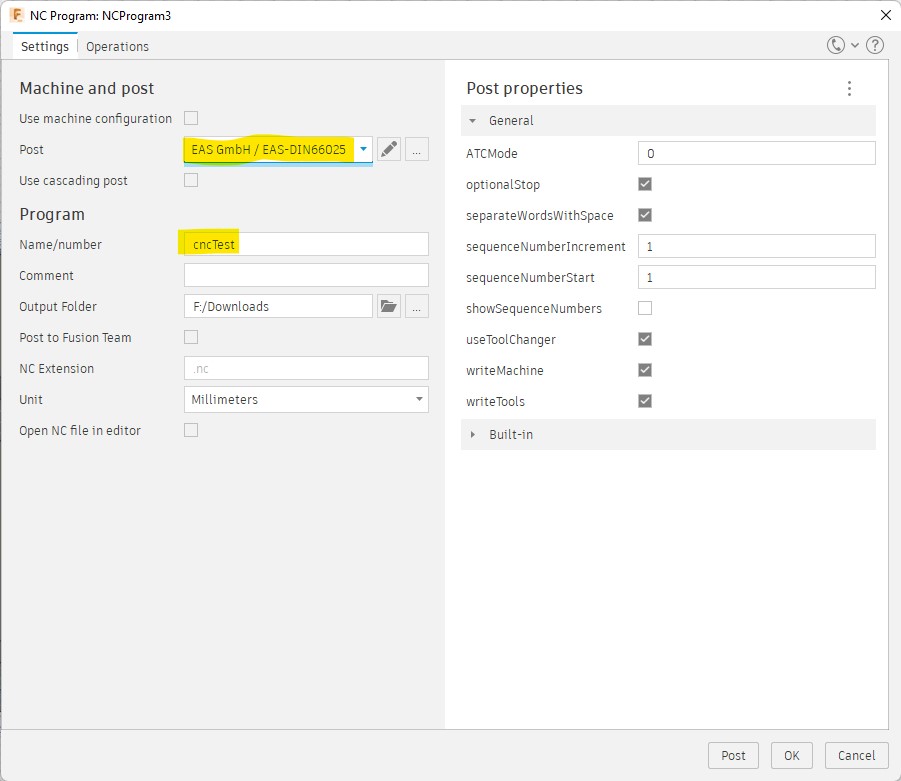Switch to the Operations tab
The height and width of the screenshot is (781, 901).
point(117,47)
